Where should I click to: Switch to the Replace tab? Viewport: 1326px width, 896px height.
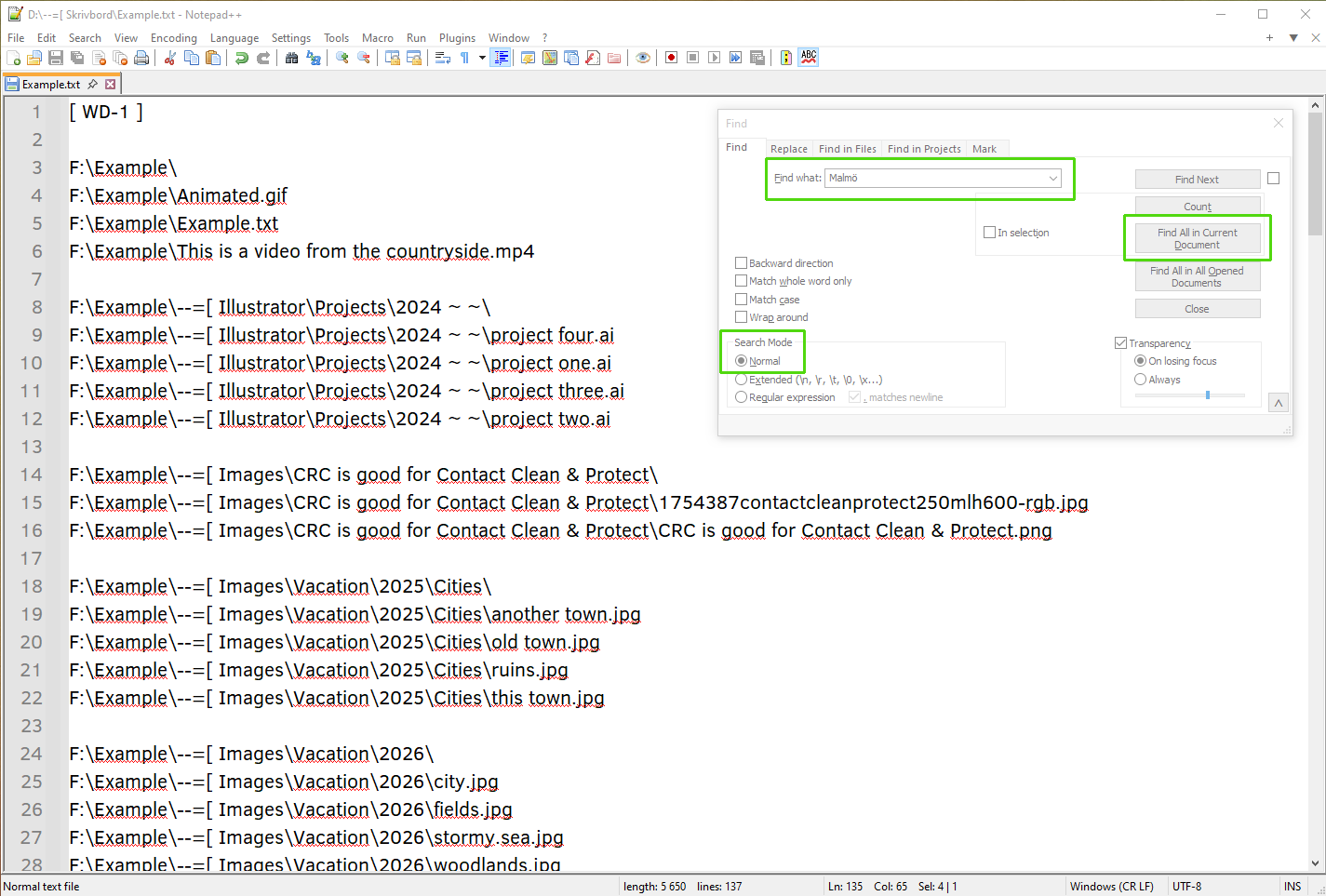point(789,149)
